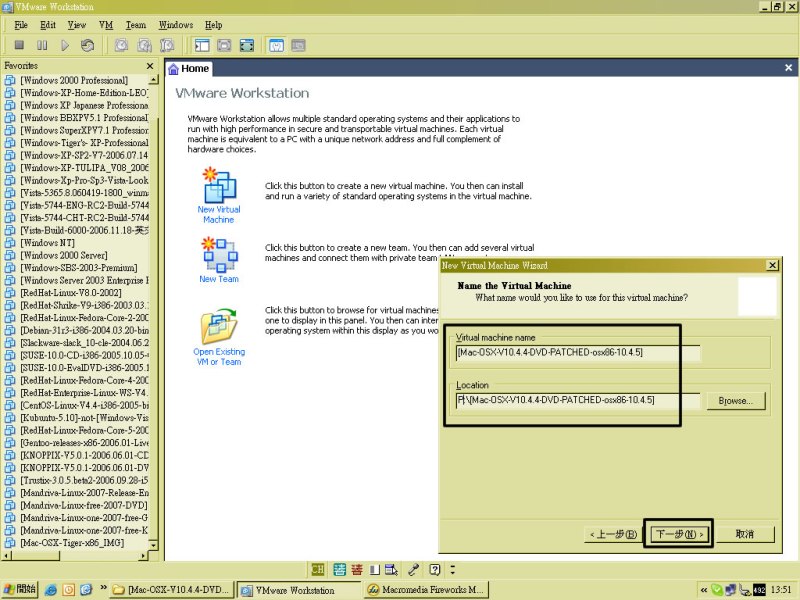Select the Home tab
The width and height of the screenshot is (800, 600).
pos(189,69)
